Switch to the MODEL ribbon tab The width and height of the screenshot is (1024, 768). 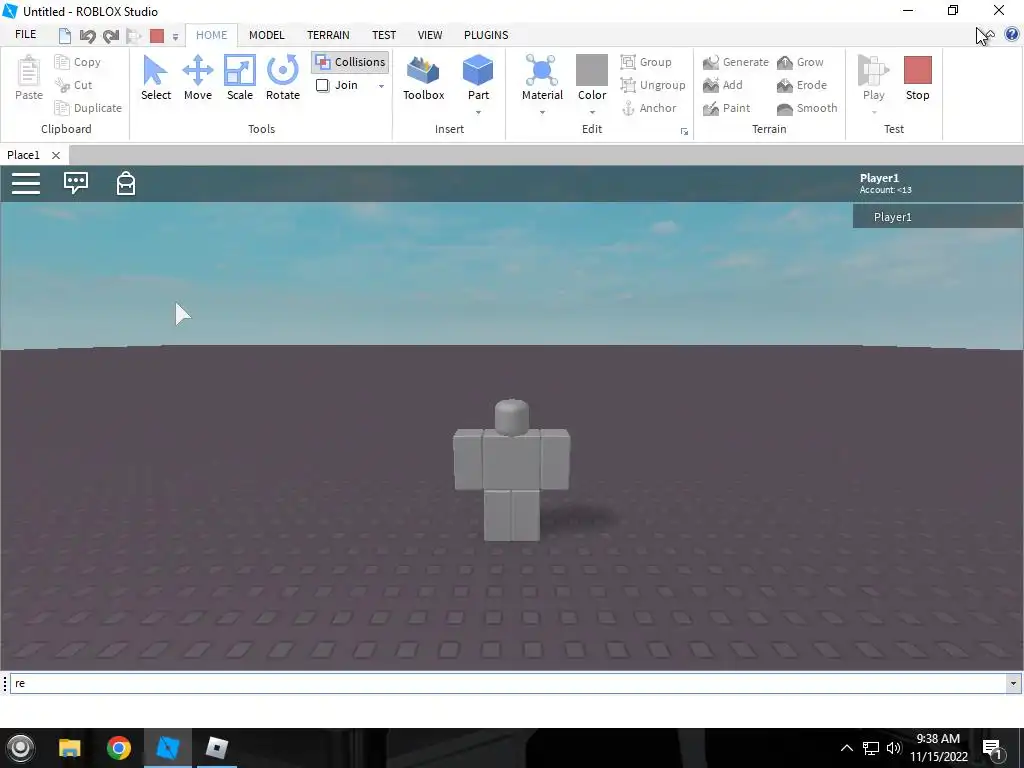266,35
